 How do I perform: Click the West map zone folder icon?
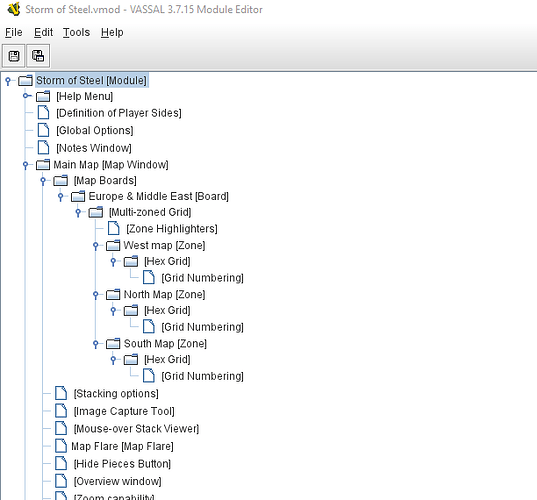(x=113, y=245)
